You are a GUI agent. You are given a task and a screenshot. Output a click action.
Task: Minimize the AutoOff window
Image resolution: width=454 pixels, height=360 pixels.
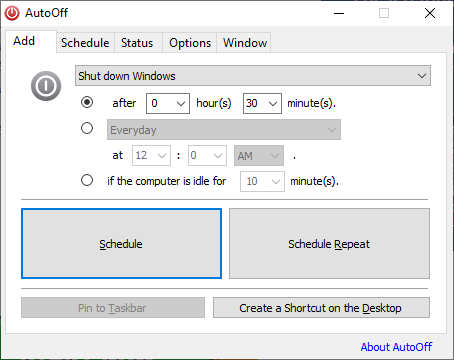(339, 13)
